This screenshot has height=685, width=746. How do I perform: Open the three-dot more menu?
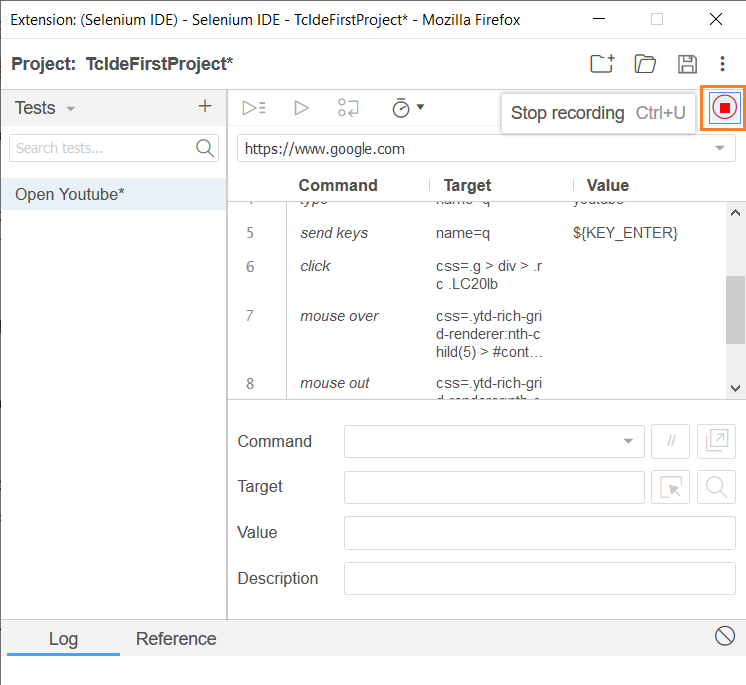[x=722, y=64]
